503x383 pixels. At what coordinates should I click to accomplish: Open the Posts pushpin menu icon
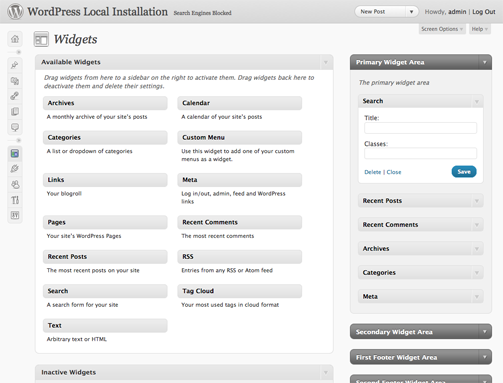15,65
